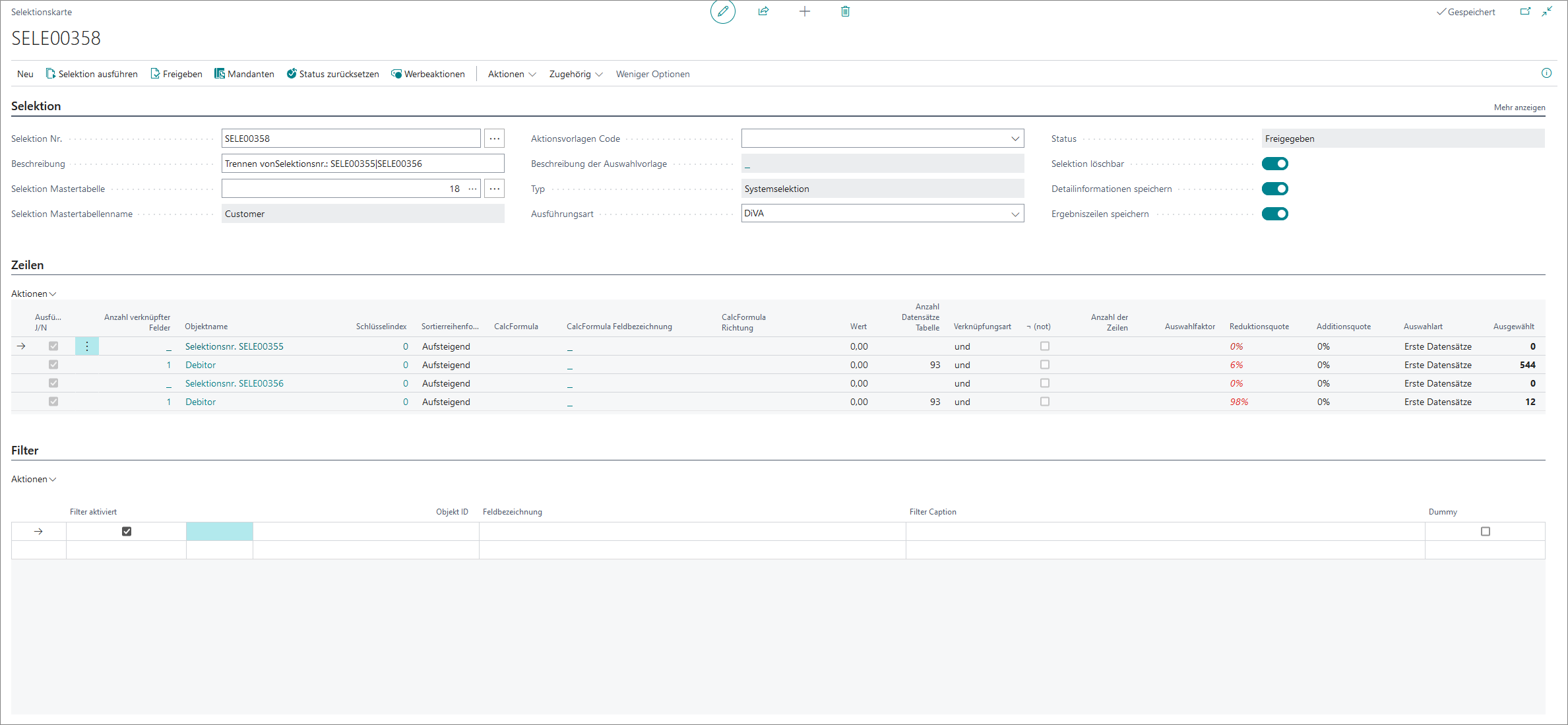Click Mehr anzeigen link
The height and width of the screenshot is (725, 1568).
tap(1519, 108)
